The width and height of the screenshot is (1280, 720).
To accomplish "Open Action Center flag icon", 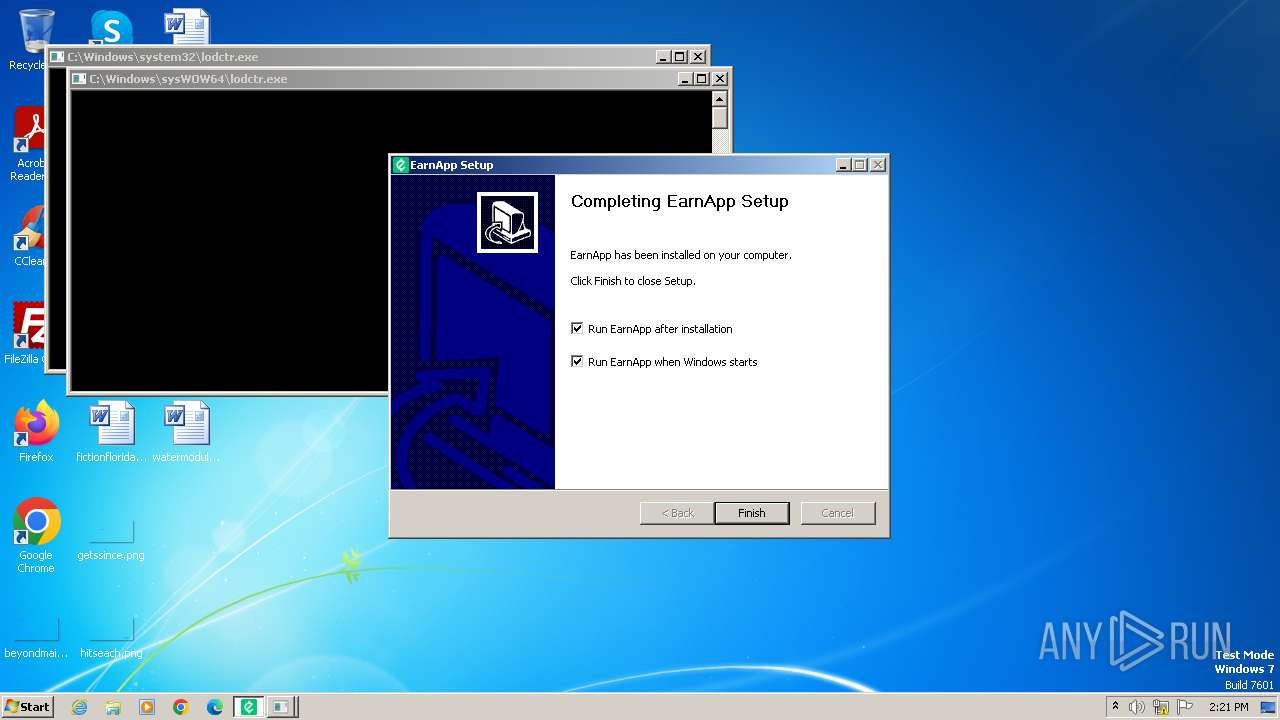I will point(1185,707).
